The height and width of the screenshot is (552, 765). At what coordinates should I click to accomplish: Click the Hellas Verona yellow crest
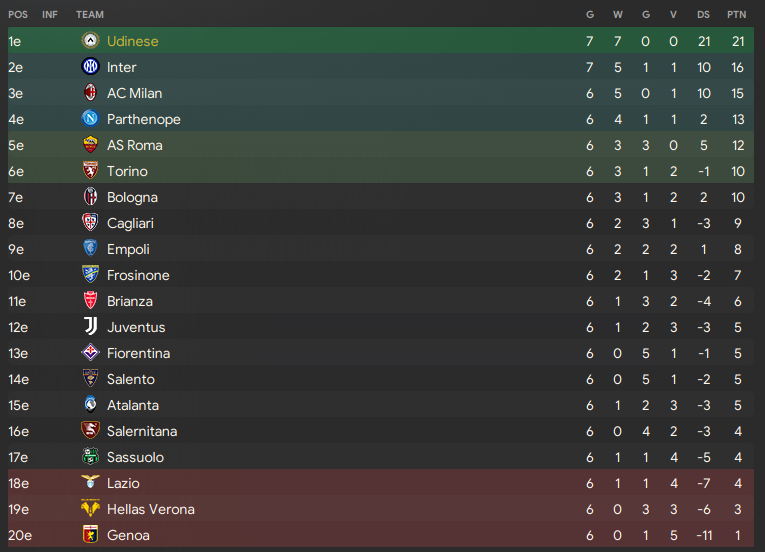point(90,509)
